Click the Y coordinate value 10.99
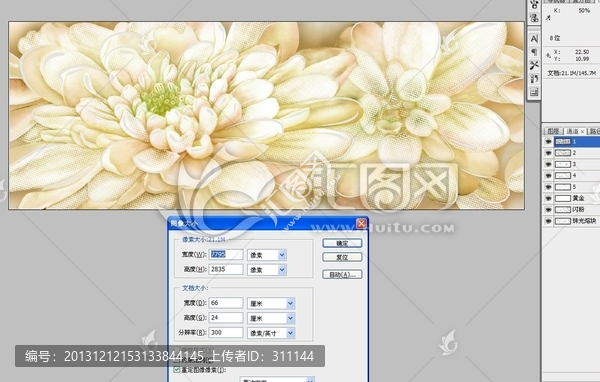600x382 pixels. 582,59
